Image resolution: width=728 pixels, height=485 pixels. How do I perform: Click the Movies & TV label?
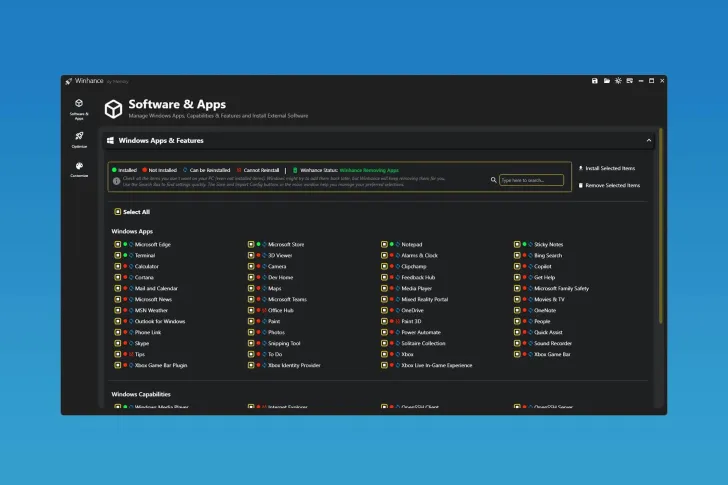point(549,299)
